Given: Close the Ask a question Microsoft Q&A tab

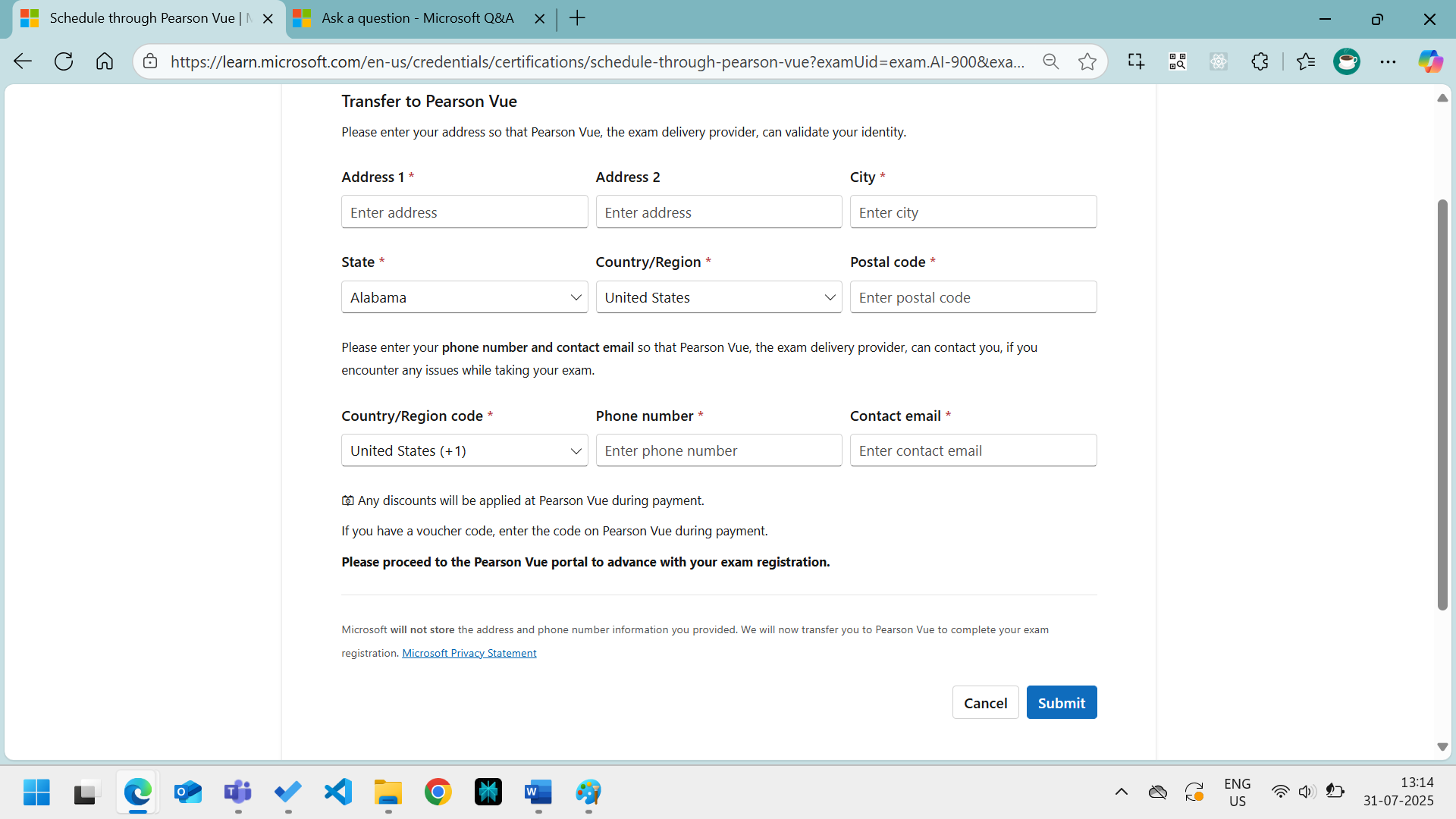Looking at the screenshot, I should [x=540, y=19].
